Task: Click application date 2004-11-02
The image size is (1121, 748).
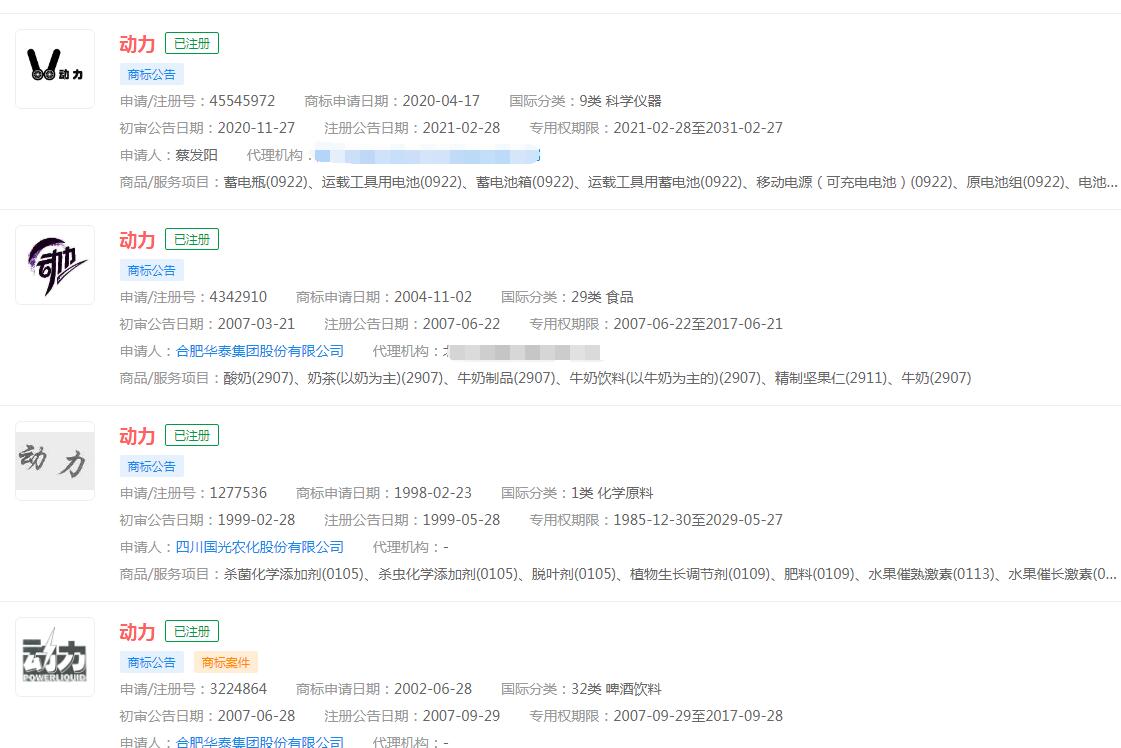Action: pos(433,297)
